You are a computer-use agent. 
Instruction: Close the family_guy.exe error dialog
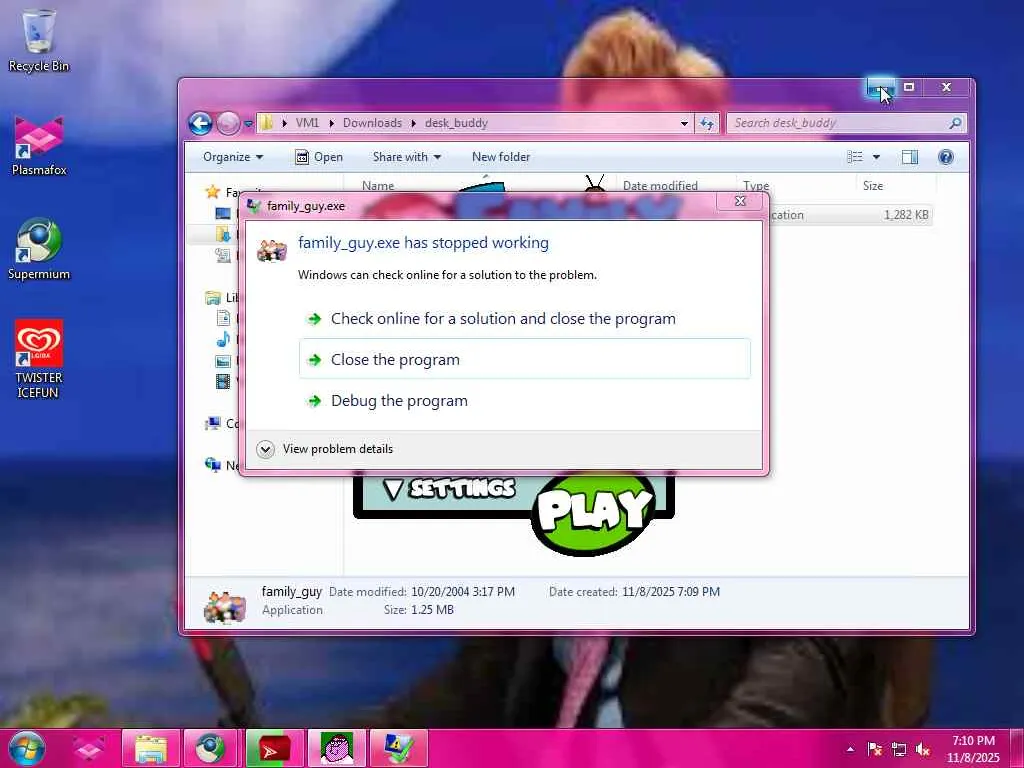[x=740, y=201]
